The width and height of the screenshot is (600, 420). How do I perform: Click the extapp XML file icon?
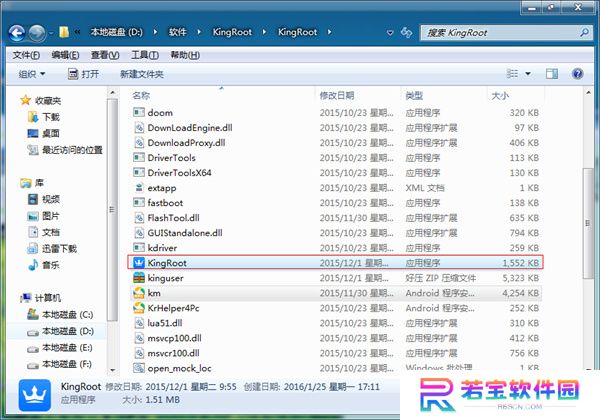pyautogui.click(x=139, y=188)
